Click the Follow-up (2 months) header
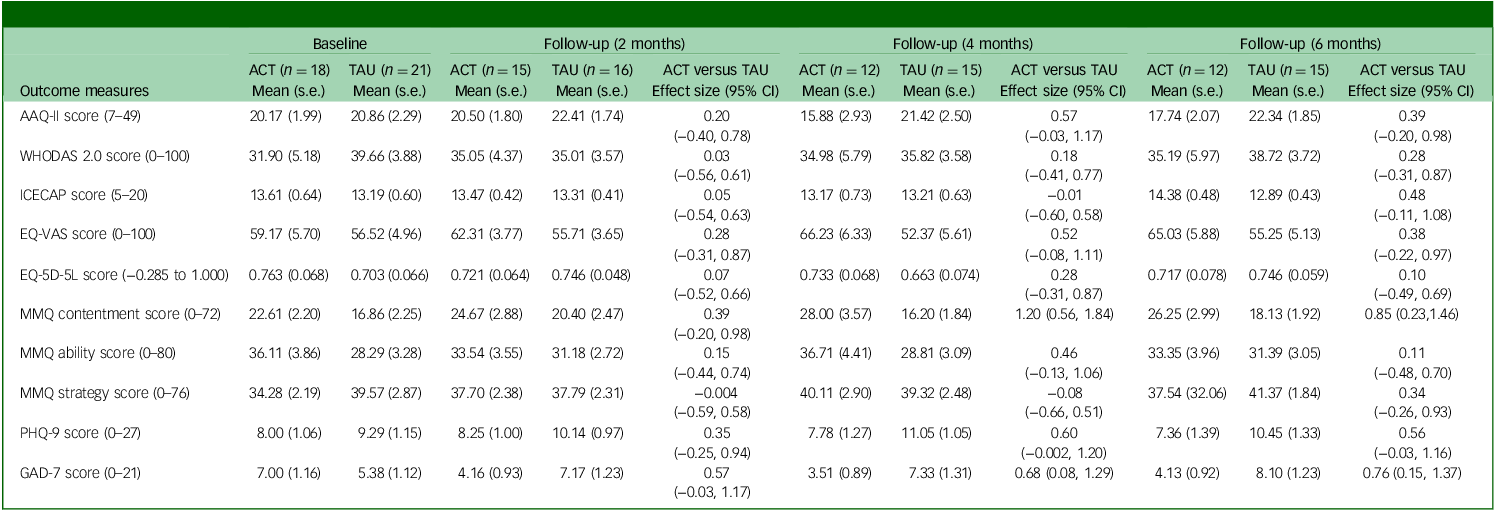This screenshot has width=1495, height=511. 615,44
